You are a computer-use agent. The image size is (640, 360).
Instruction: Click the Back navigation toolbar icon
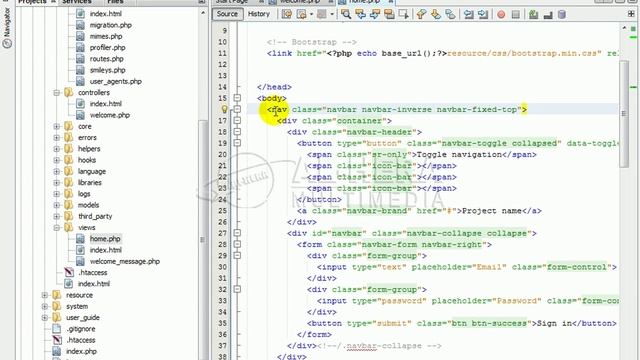[x=302, y=14]
